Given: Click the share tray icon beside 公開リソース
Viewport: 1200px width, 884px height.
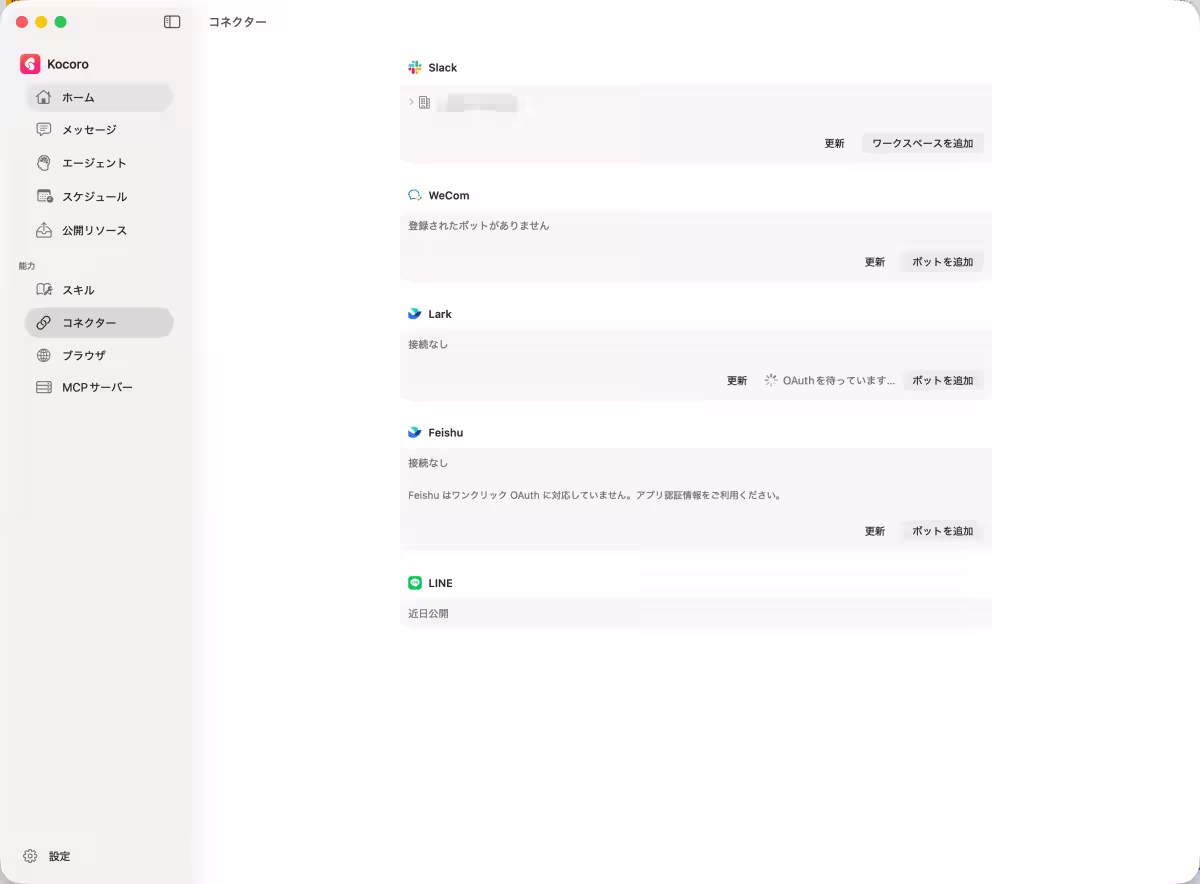Looking at the screenshot, I should [44, 230].
